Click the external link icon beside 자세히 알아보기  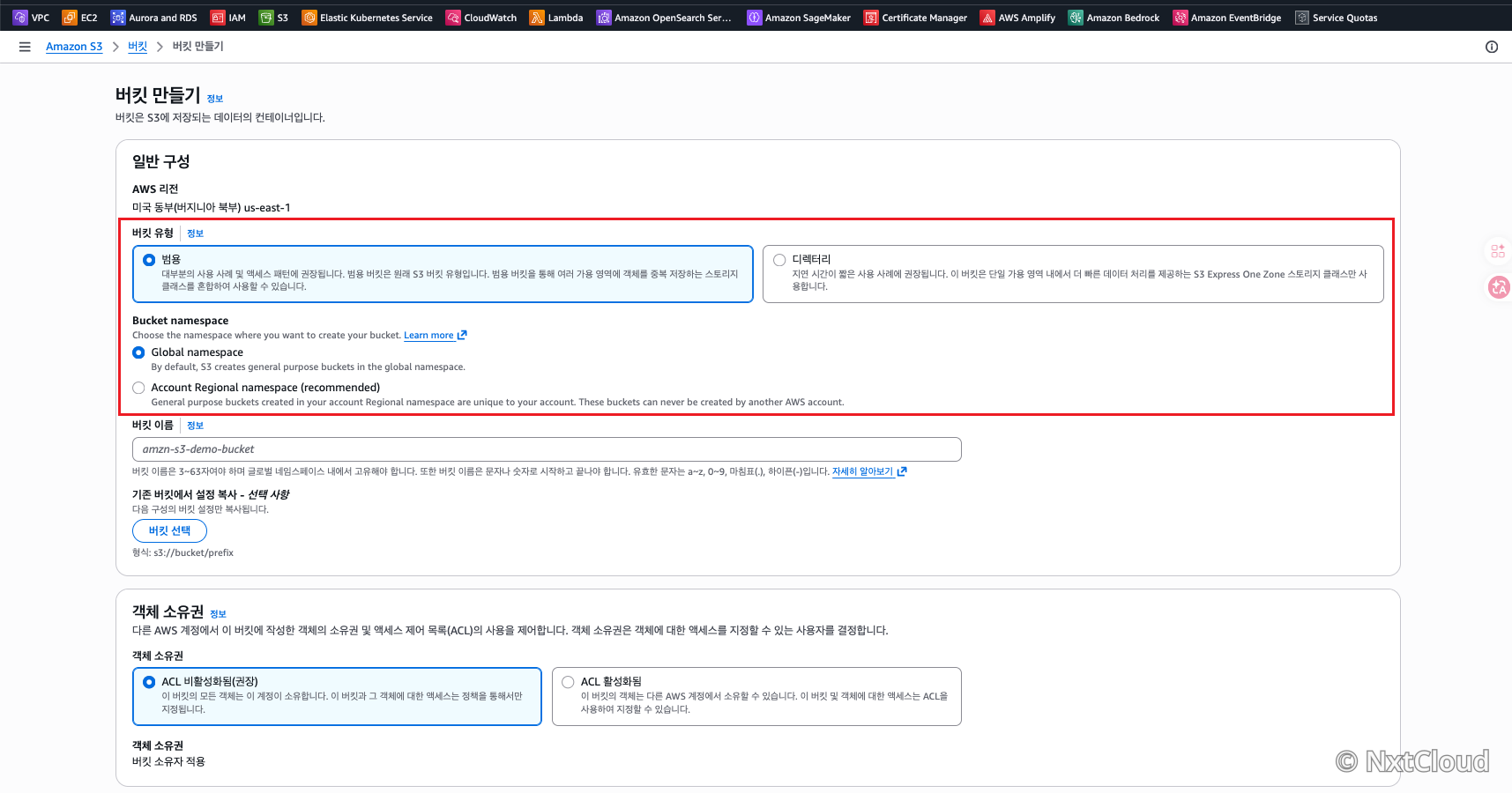902,472
